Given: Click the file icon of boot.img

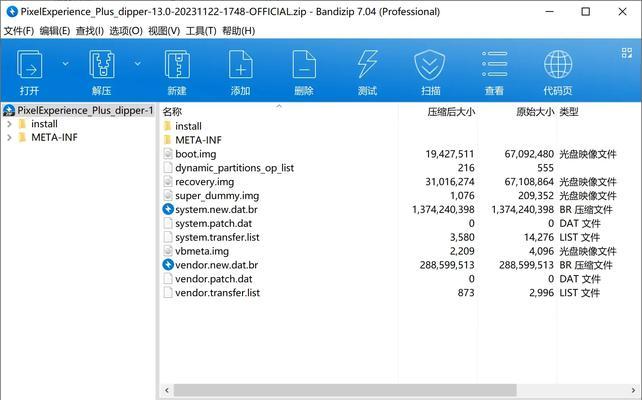Looking at the screenshot, I should click(168, 154).
